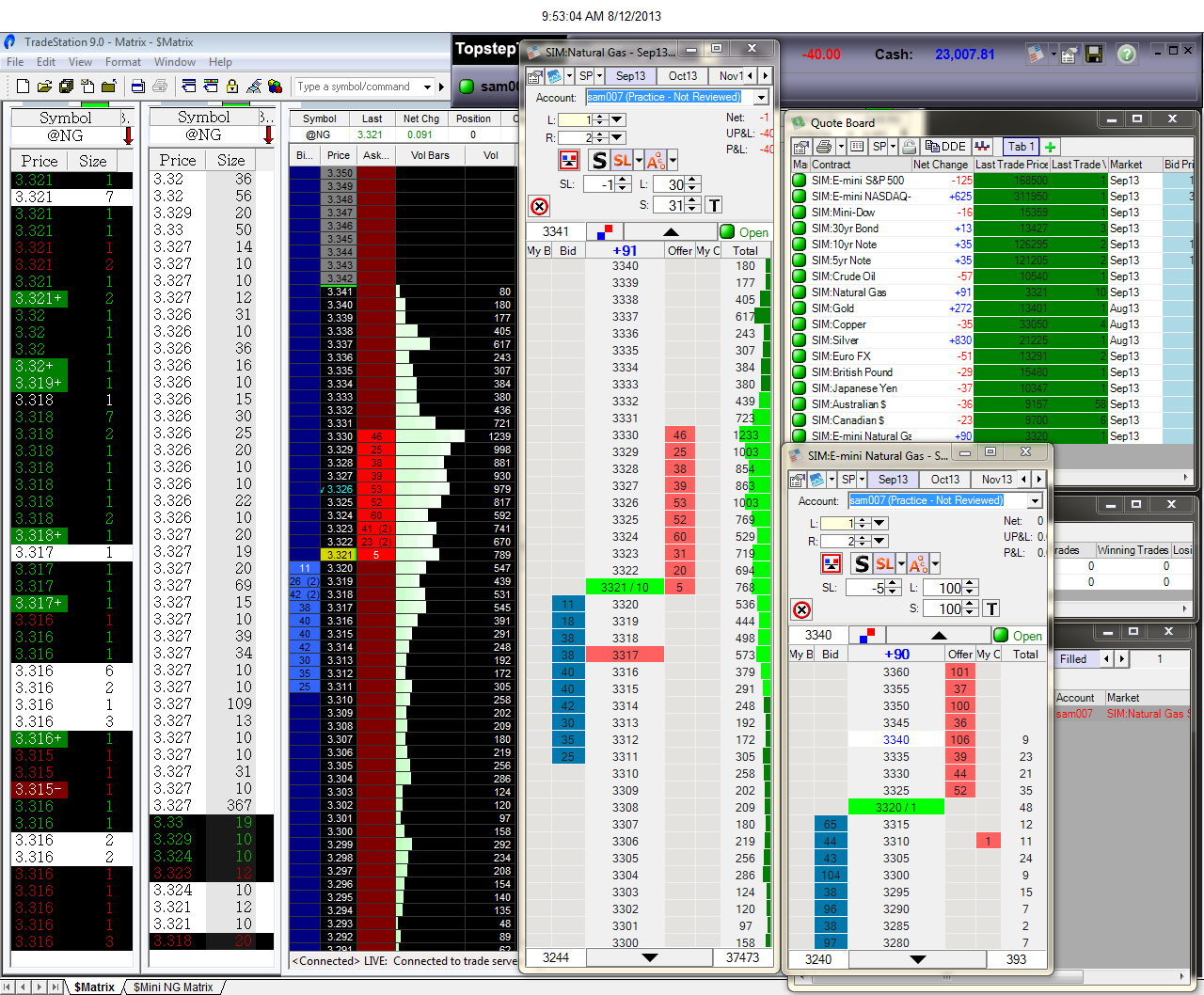Toggle green status light for E-mini S&P 500
Screen dimensions: 1204x995
pos(800,181)
